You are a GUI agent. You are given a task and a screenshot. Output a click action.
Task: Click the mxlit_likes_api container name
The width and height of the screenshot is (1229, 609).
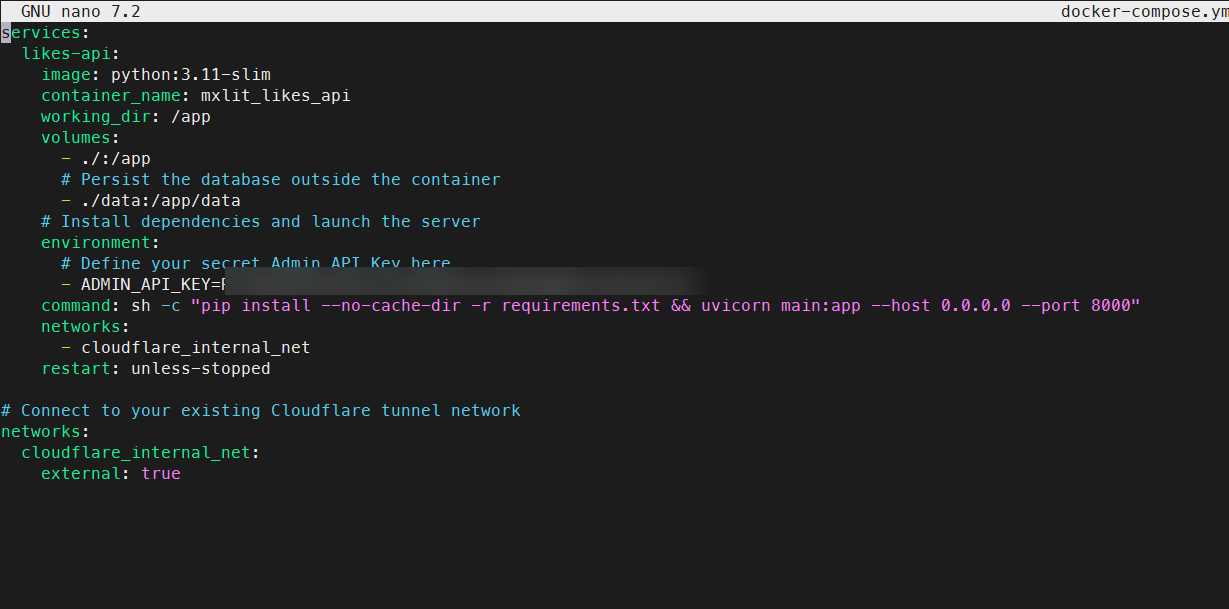(x=275, y=96)
